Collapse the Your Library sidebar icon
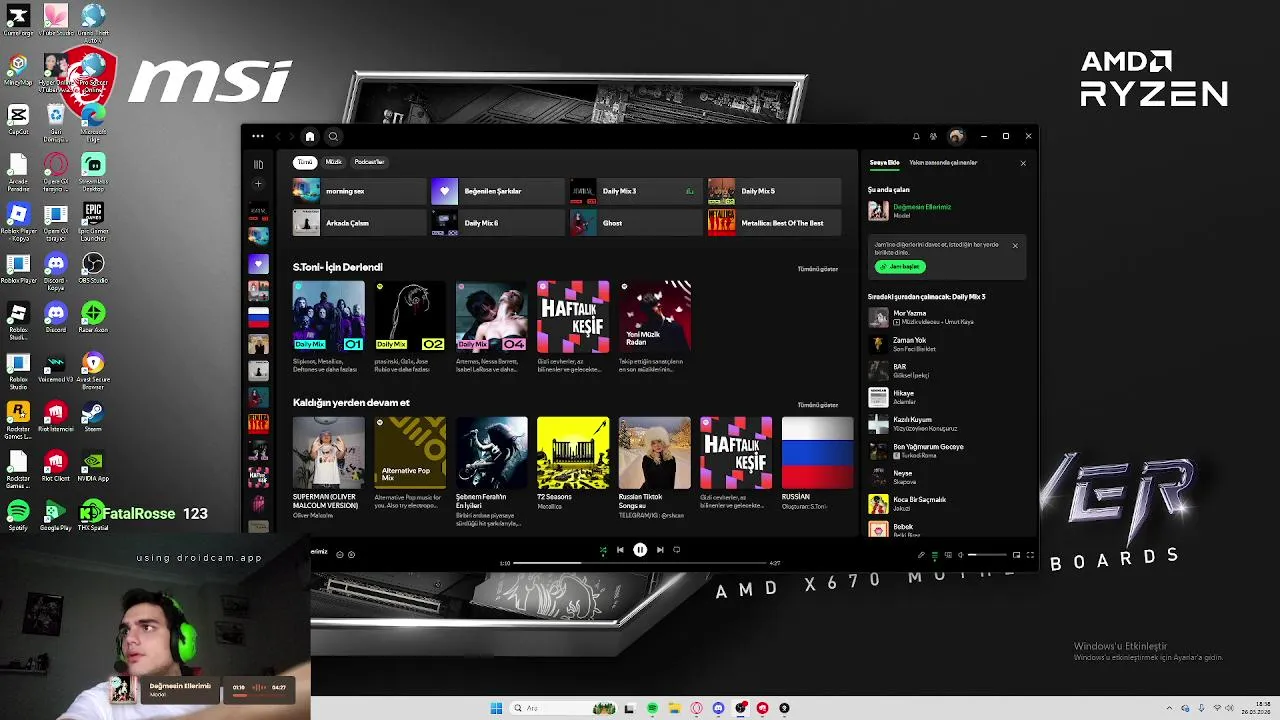Viewport: 1280px width, 720px height. point(258,164)
